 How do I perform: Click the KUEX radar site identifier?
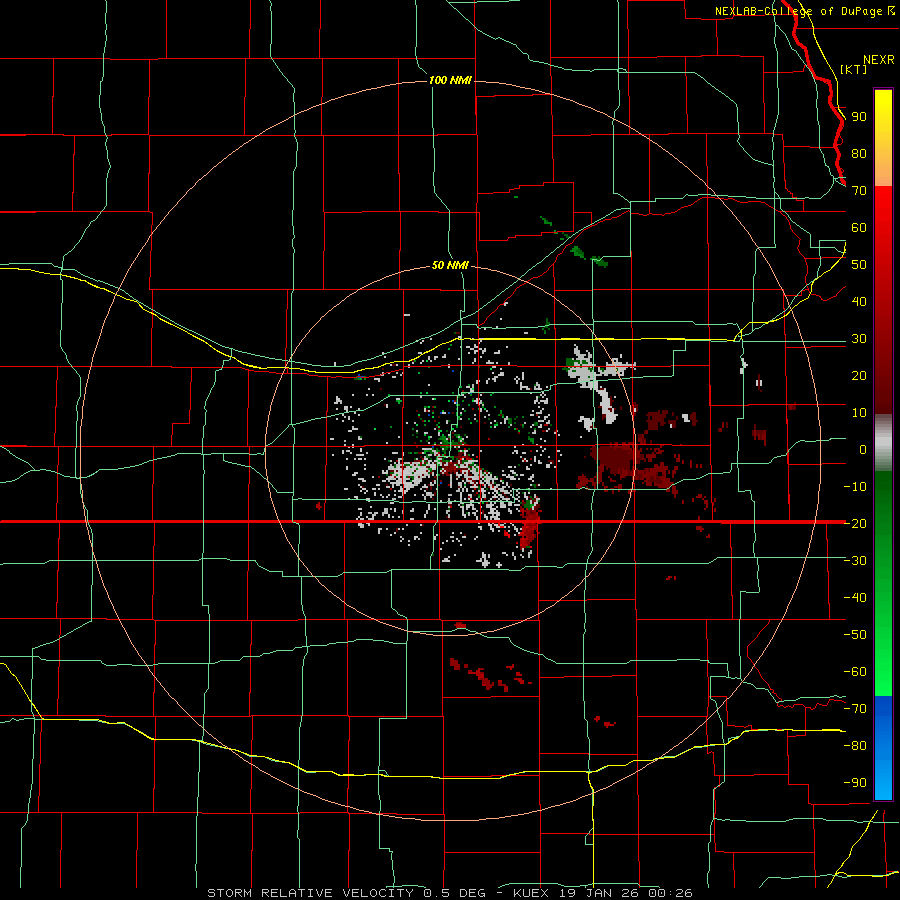click(x=531, y=893)
